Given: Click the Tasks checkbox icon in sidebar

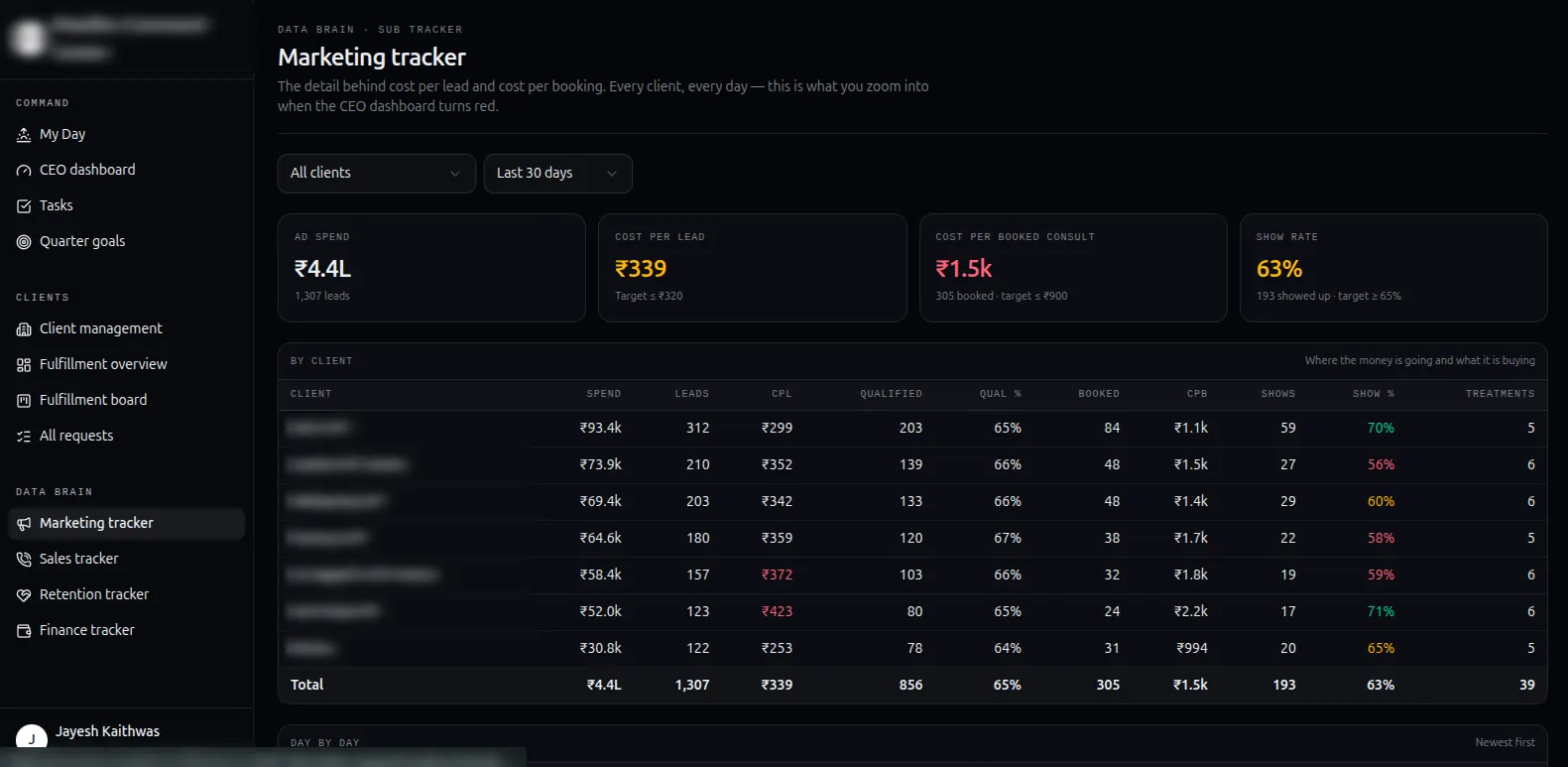Looking at the screenshot, I should coord(24,206).
